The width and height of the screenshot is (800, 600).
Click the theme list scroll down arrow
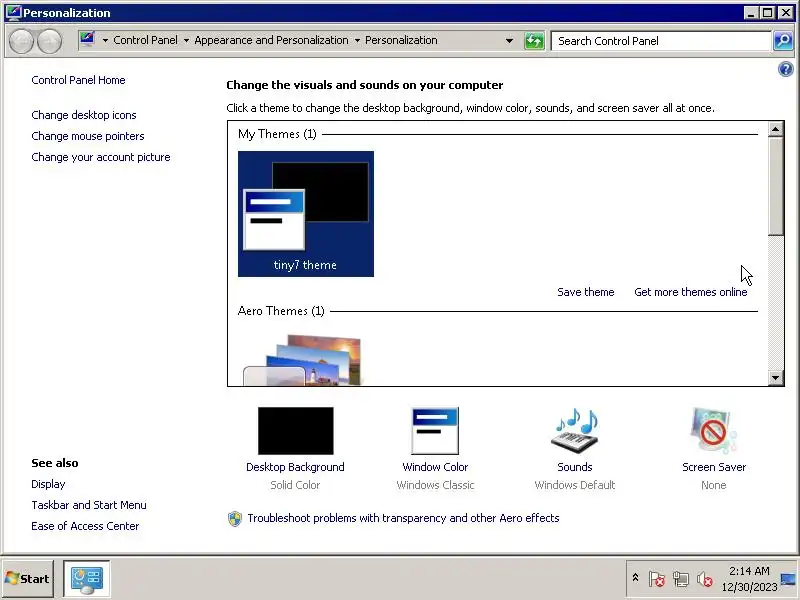click(x=776, y=378)
